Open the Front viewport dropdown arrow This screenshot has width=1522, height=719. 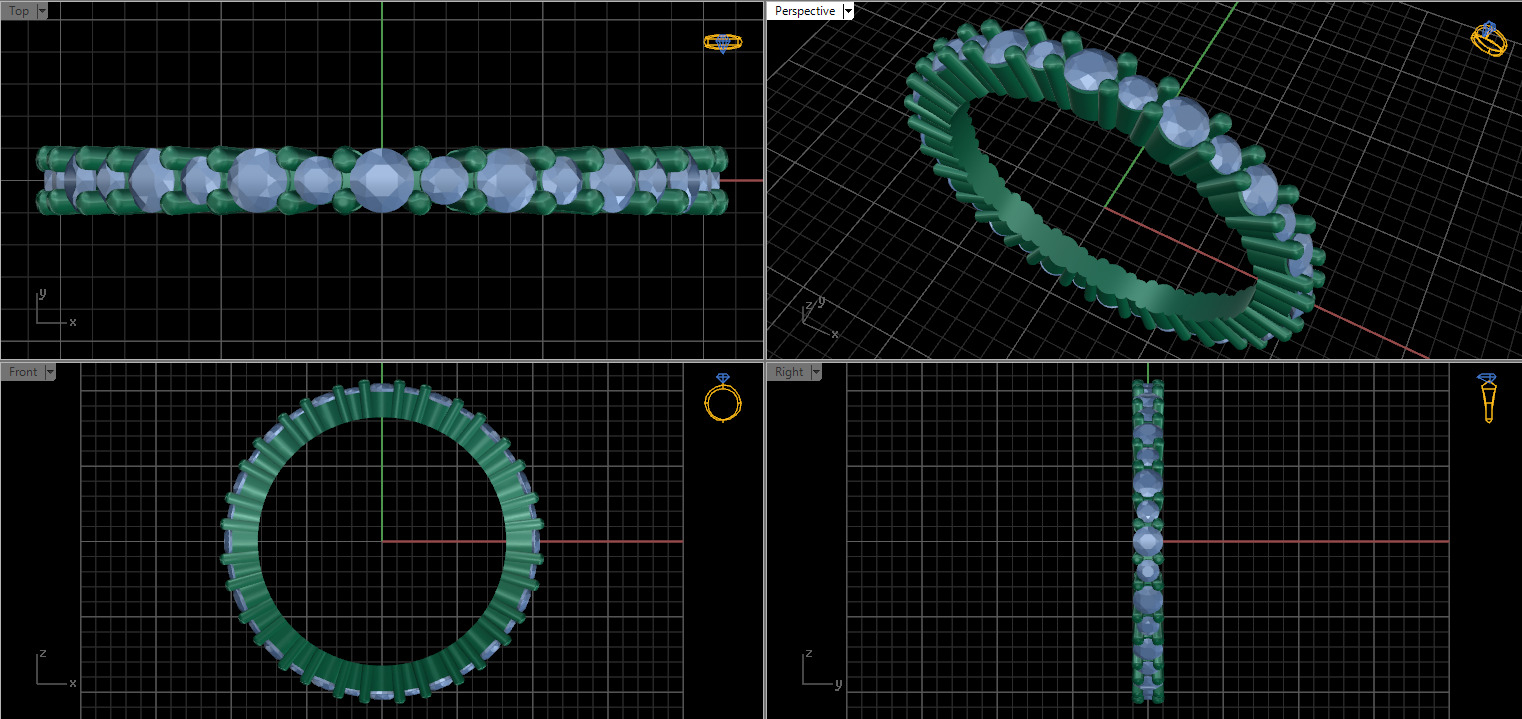click(50, 372)
